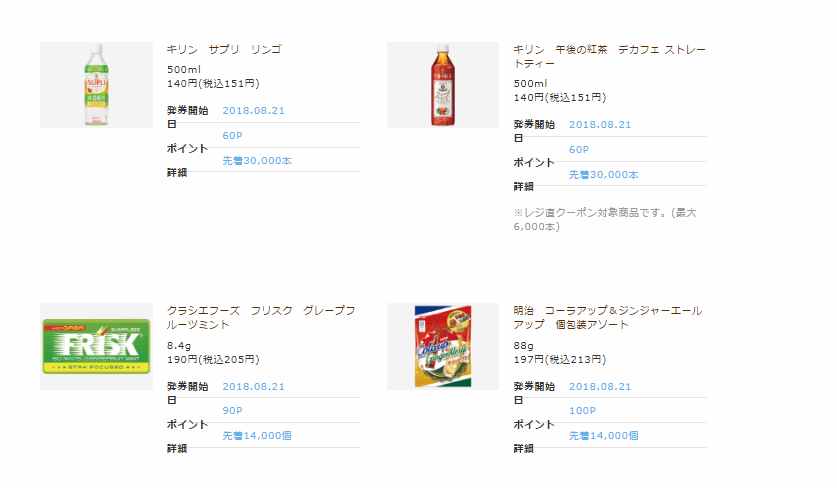The image size is (837, 488).
Task: Click the 60P points for サプリ リンゴ
Action: pyautogui.click(x=232, y=135)
